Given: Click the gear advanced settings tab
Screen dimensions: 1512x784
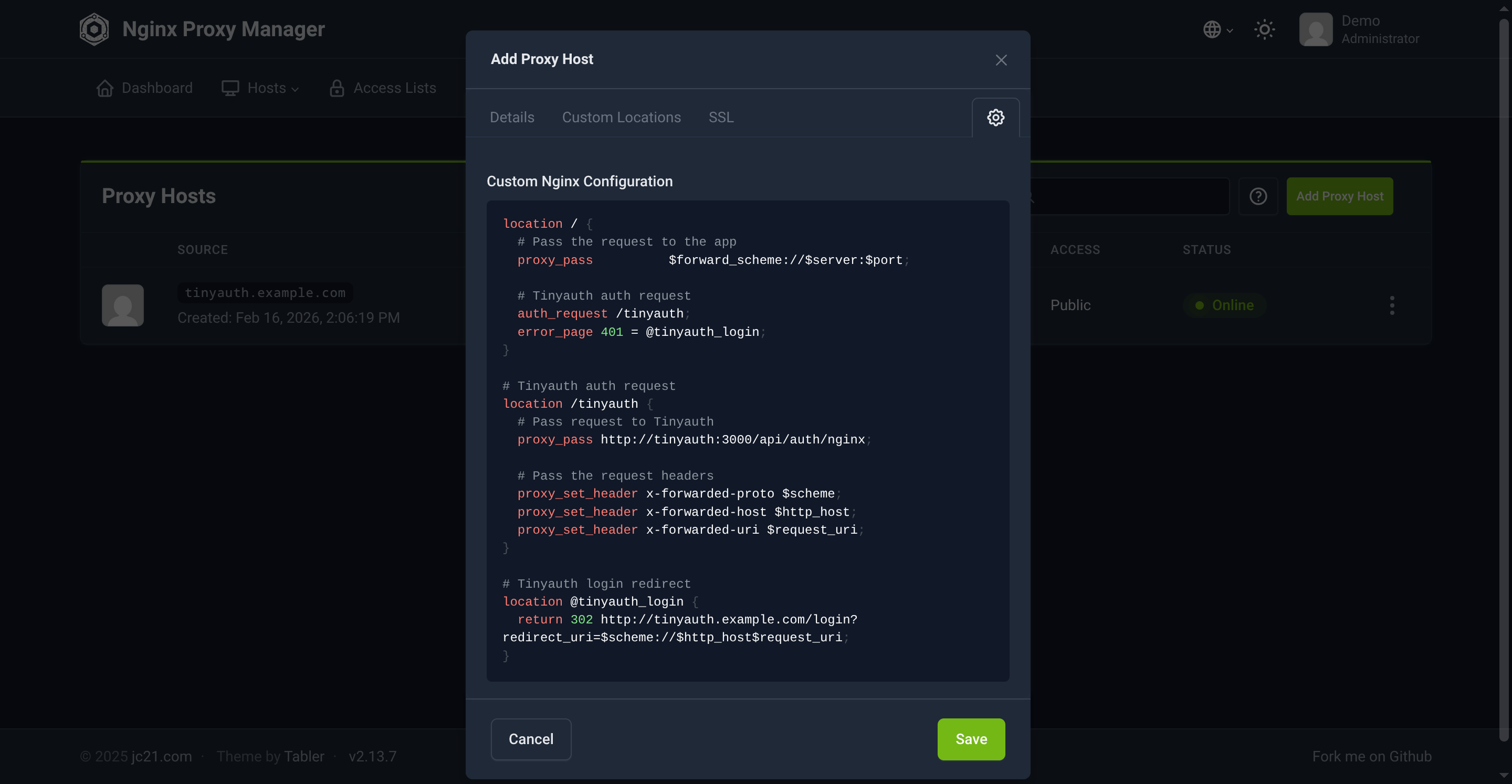Looking at the screenshot, I should point(995,118).
